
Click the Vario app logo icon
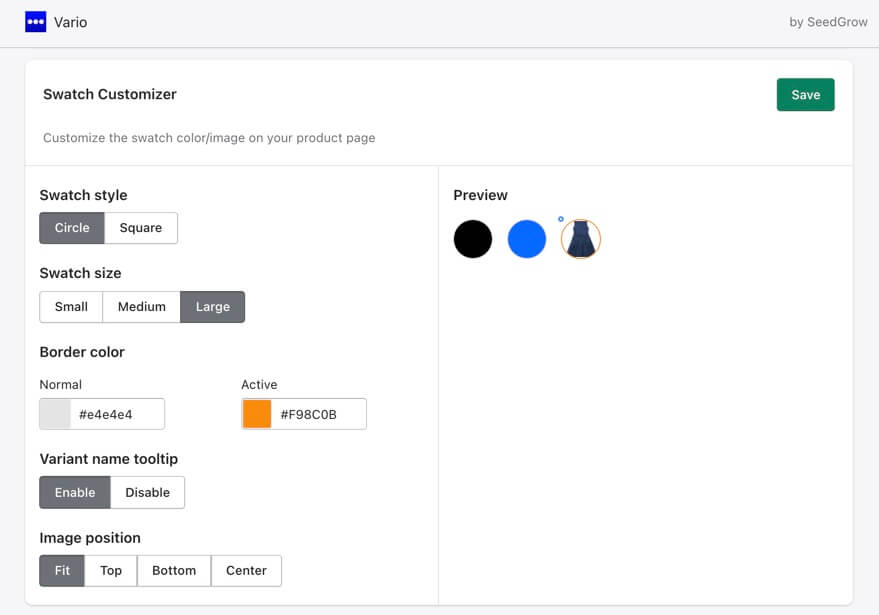[35, 22]
